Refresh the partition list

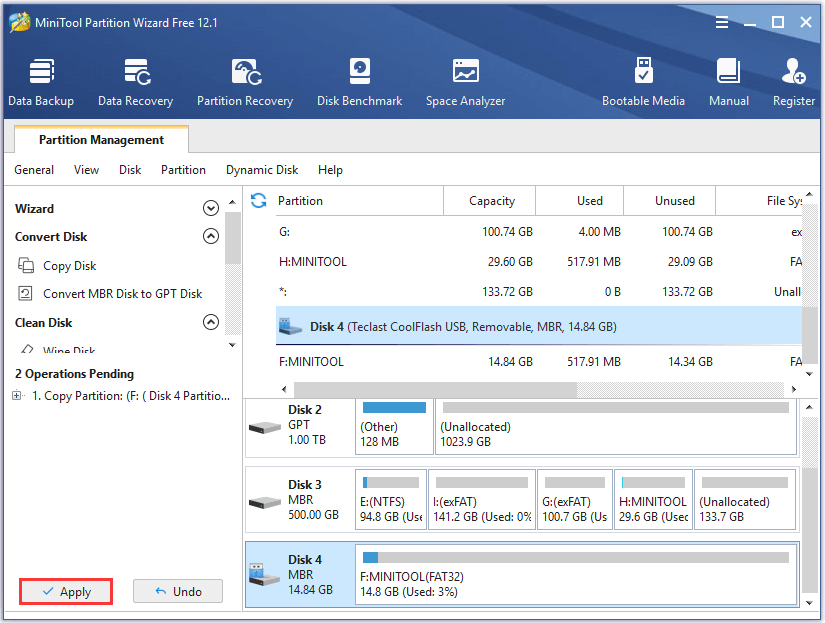(258, 200)
